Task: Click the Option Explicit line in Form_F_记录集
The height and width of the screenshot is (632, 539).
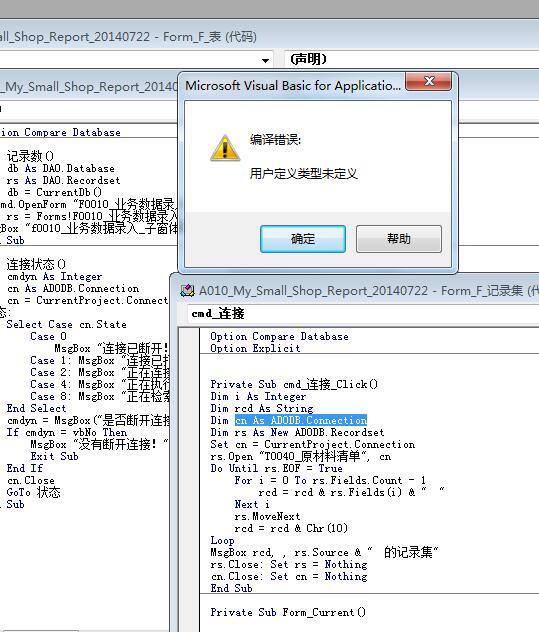Action: click(255, 348)
